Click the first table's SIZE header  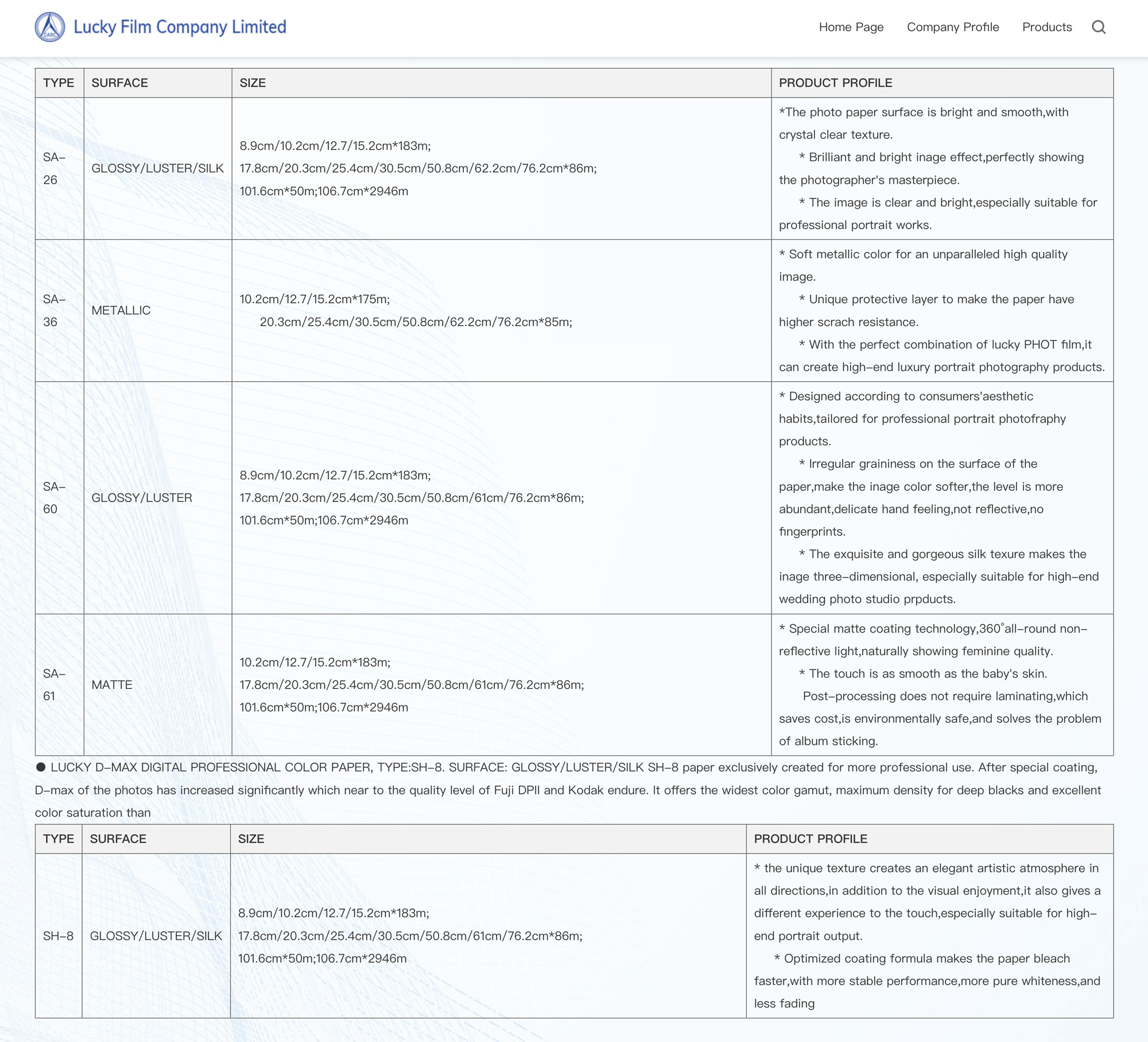click(x=502, y=83)
